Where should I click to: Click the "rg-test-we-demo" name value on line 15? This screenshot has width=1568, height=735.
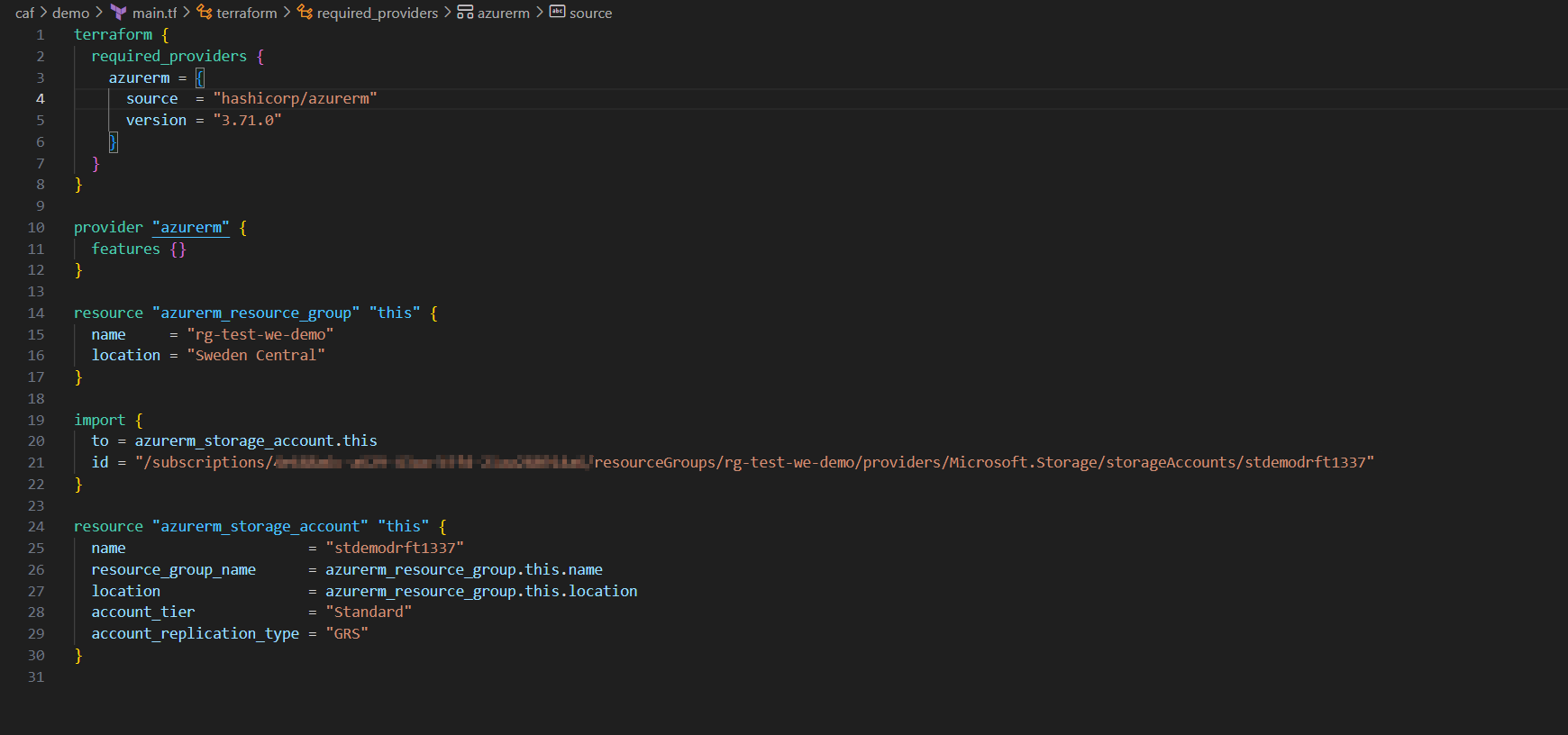[260, 334]
